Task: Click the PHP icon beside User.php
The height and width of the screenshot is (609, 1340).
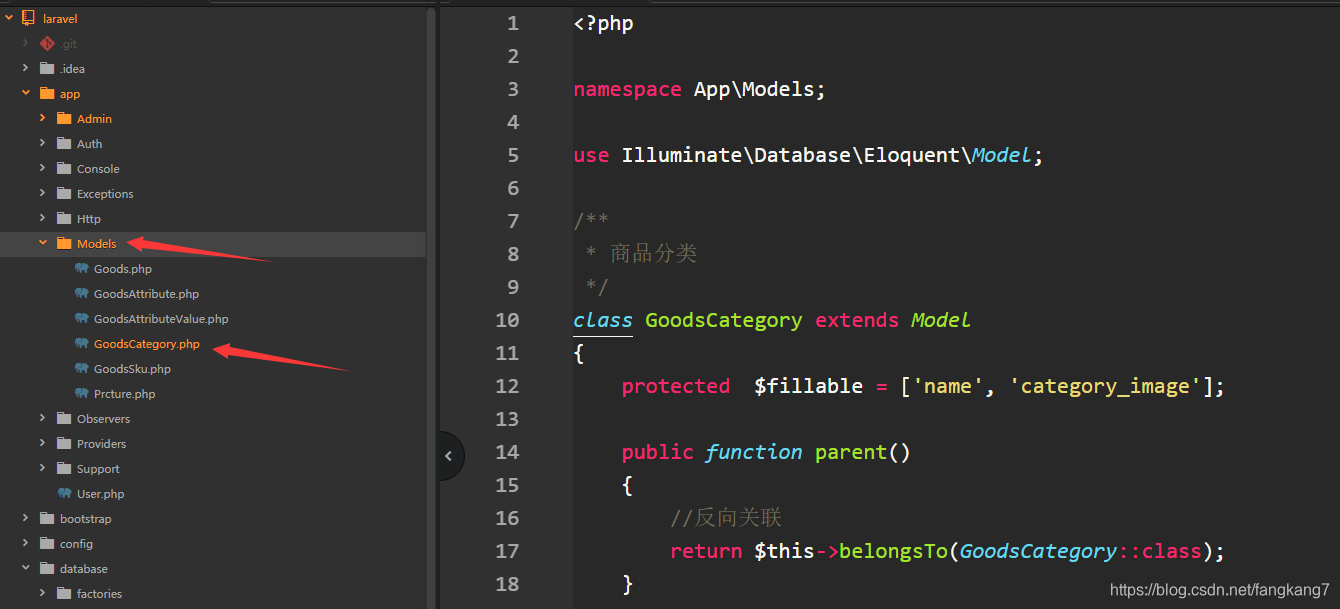Action: pyautogui.click(x=64, y=494)
